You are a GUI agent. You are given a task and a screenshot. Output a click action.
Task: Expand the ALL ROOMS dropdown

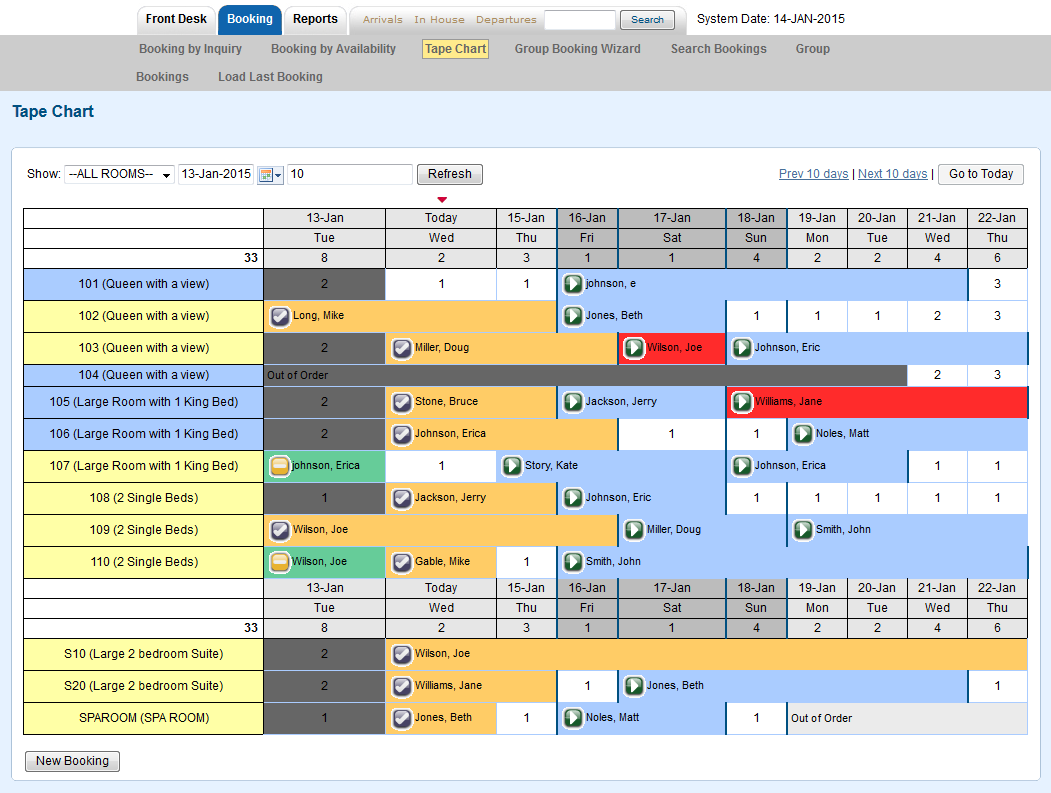point(119,174)
